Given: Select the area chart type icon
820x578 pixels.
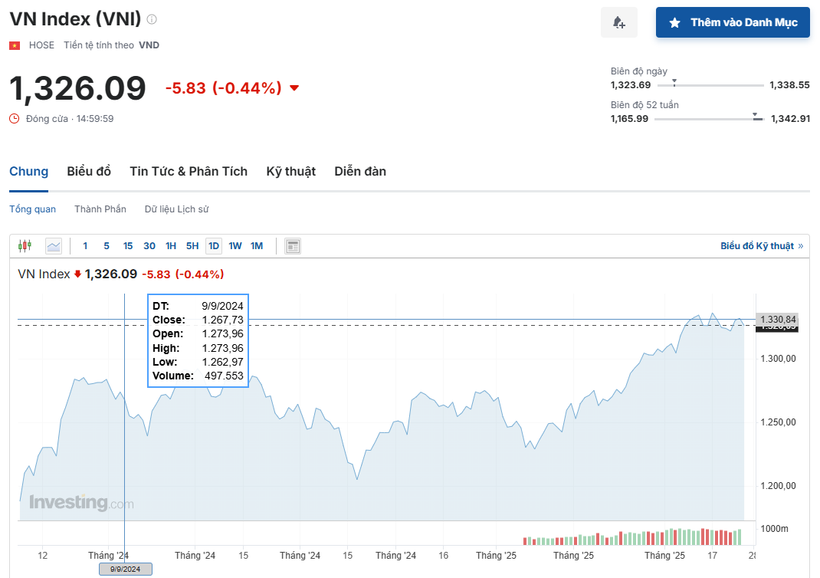Looking at the screenshot, I should 54,245.
